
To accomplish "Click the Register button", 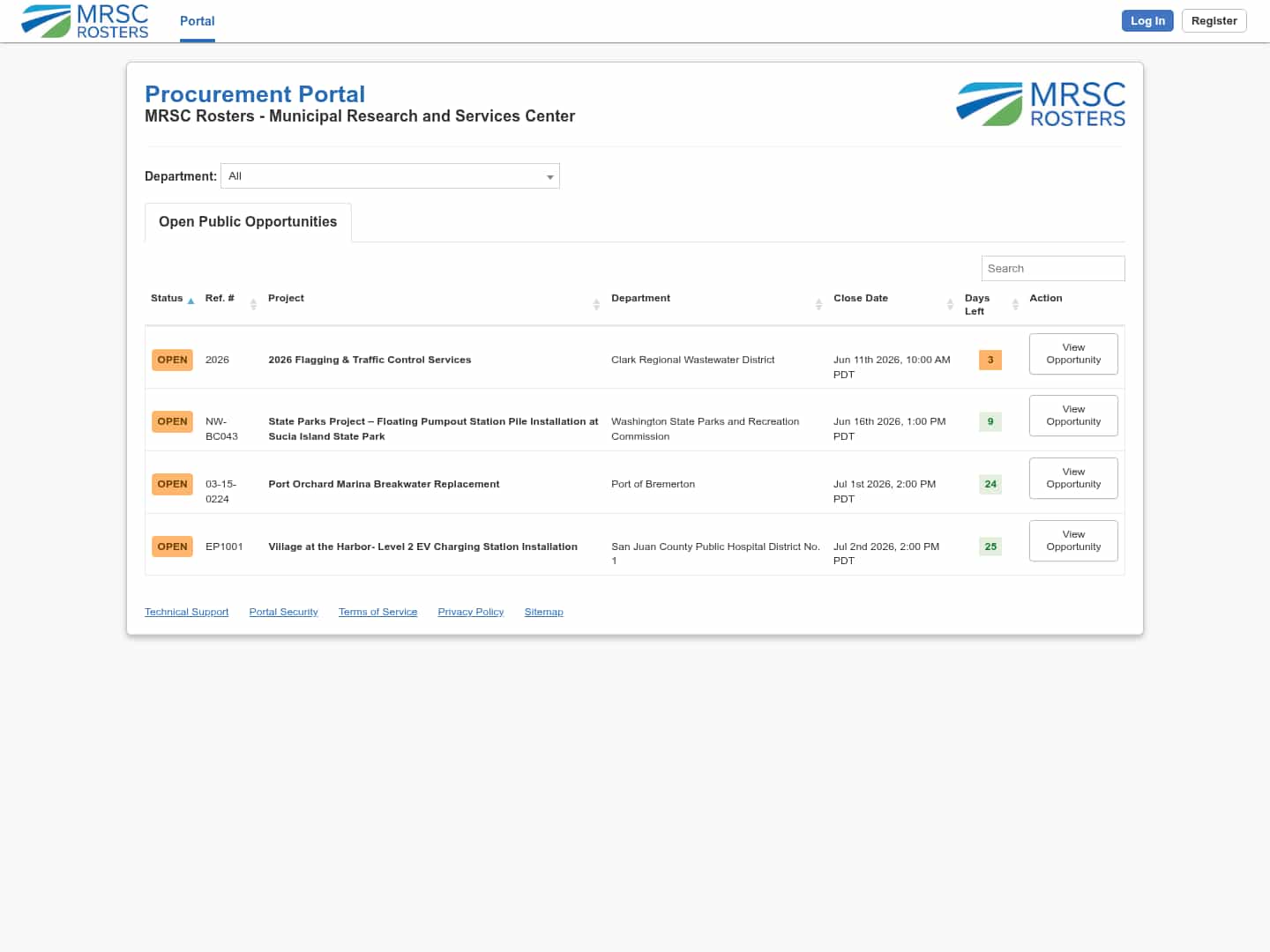I will point(1214,21).
